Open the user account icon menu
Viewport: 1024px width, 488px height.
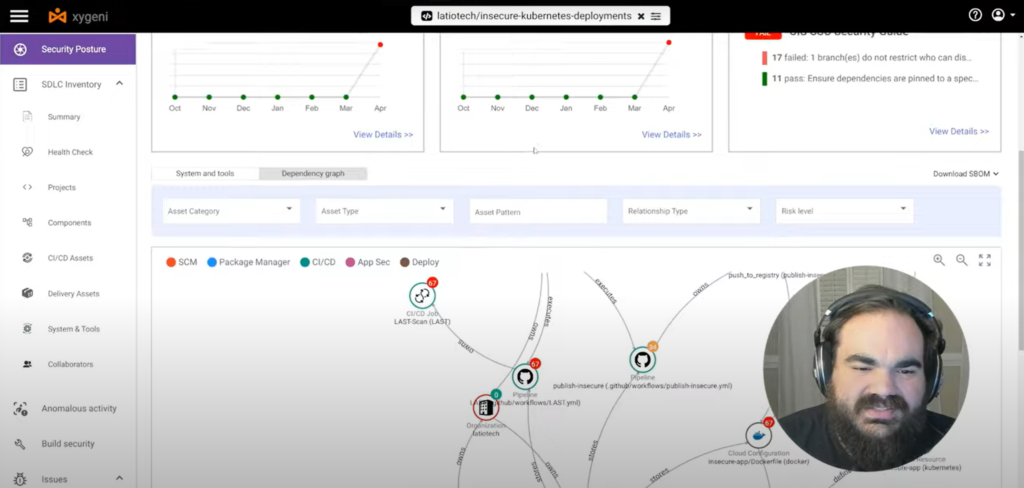click(999, 15)
